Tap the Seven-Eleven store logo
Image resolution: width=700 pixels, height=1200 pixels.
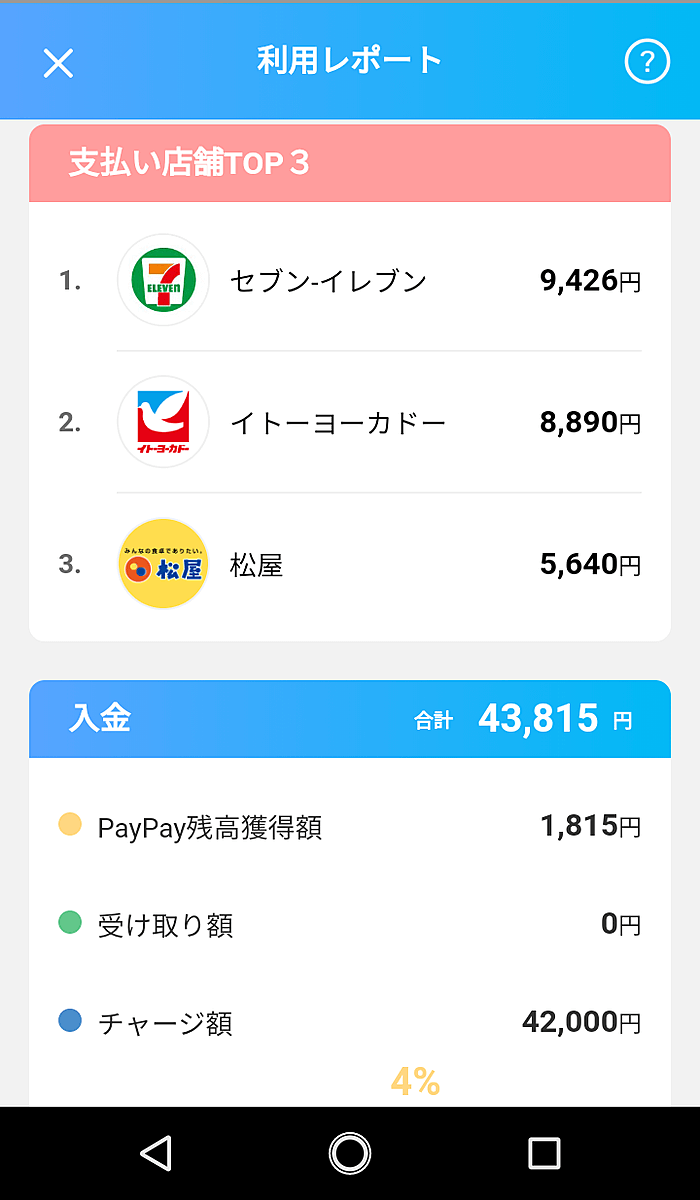click(x=163, y=281)
